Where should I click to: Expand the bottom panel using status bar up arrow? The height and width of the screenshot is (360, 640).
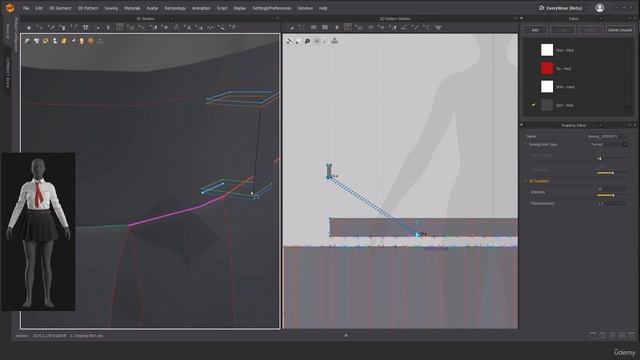click(x=346, y=335)
